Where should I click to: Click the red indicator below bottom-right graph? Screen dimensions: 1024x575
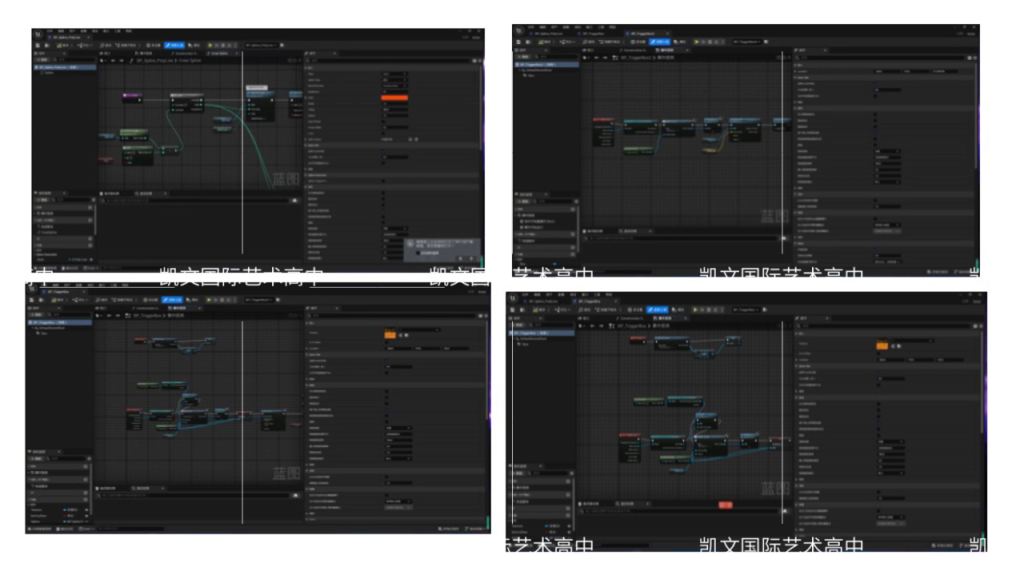click(725, 506)
